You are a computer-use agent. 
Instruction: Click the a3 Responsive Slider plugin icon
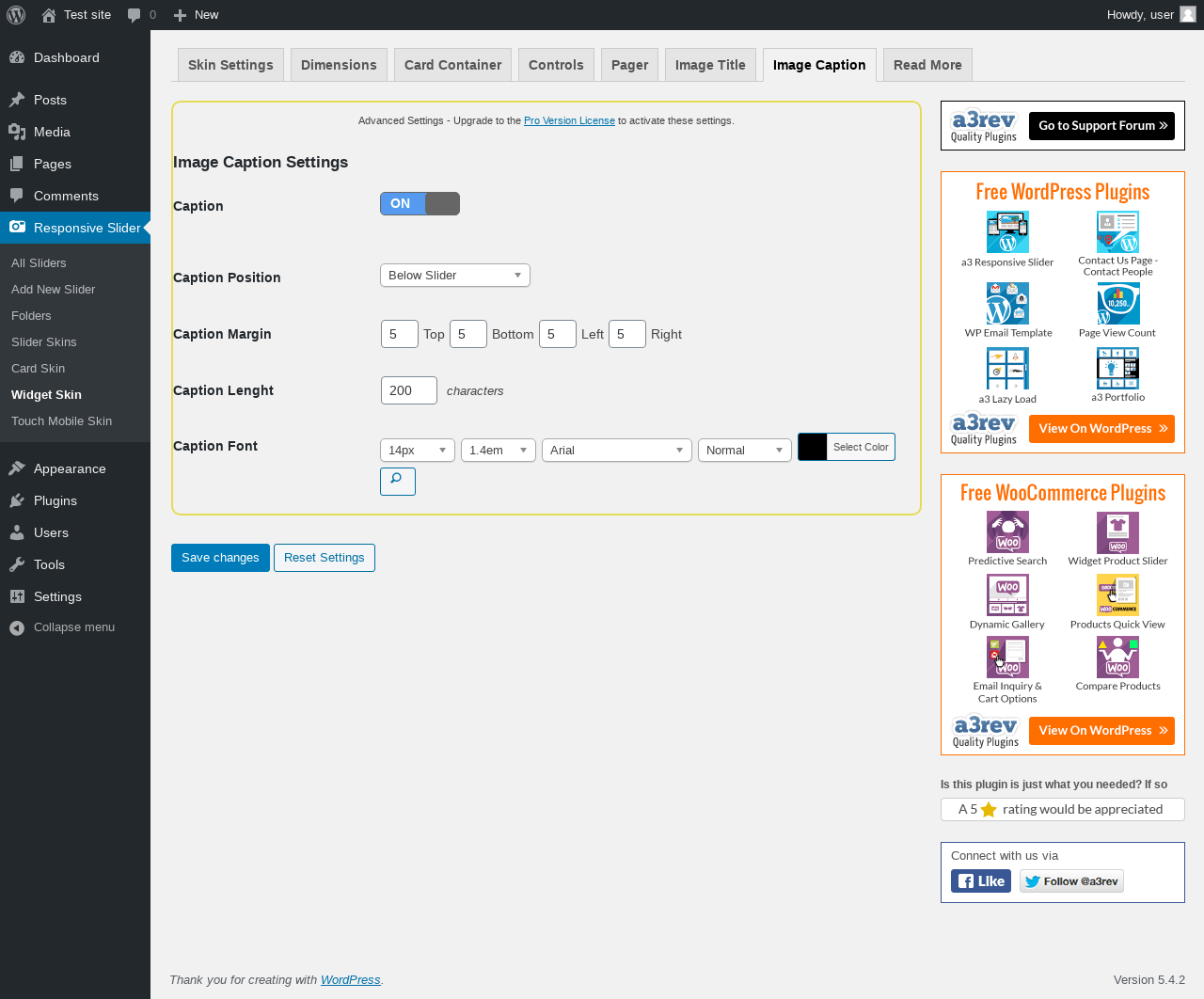[x=1007, y=231]
